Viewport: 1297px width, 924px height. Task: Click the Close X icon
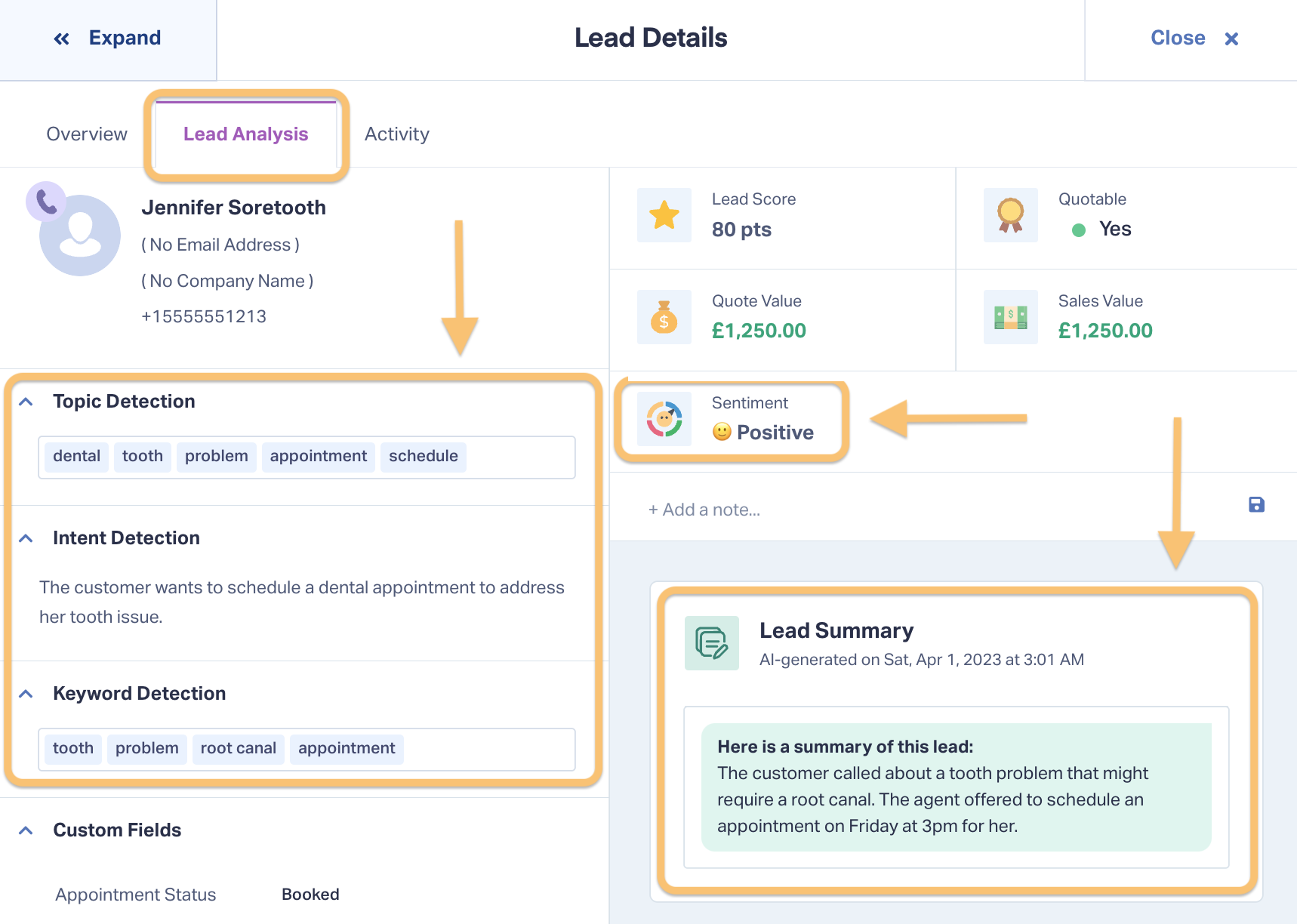pyautogui.click(x=1231, y=38)
